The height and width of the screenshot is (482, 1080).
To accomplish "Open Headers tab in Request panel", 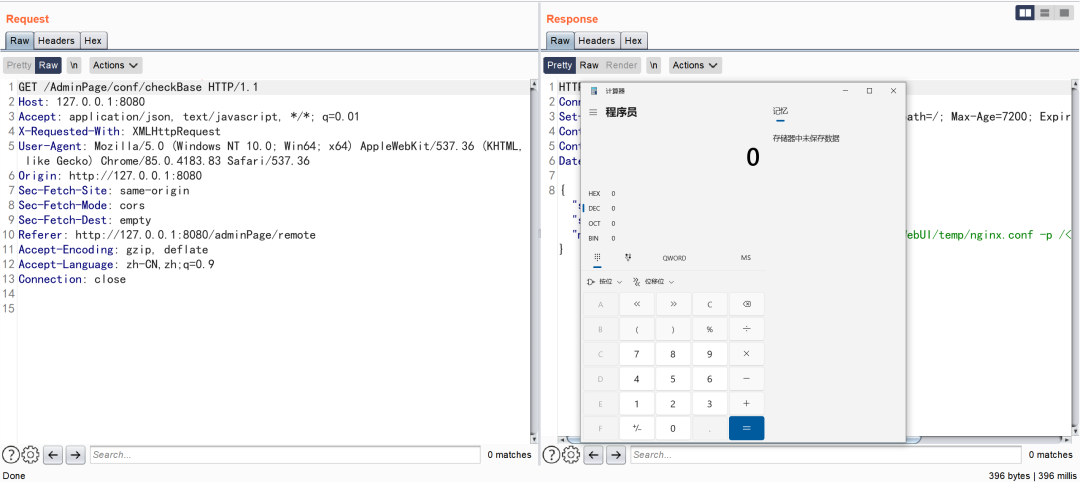I will click(56, 41).
